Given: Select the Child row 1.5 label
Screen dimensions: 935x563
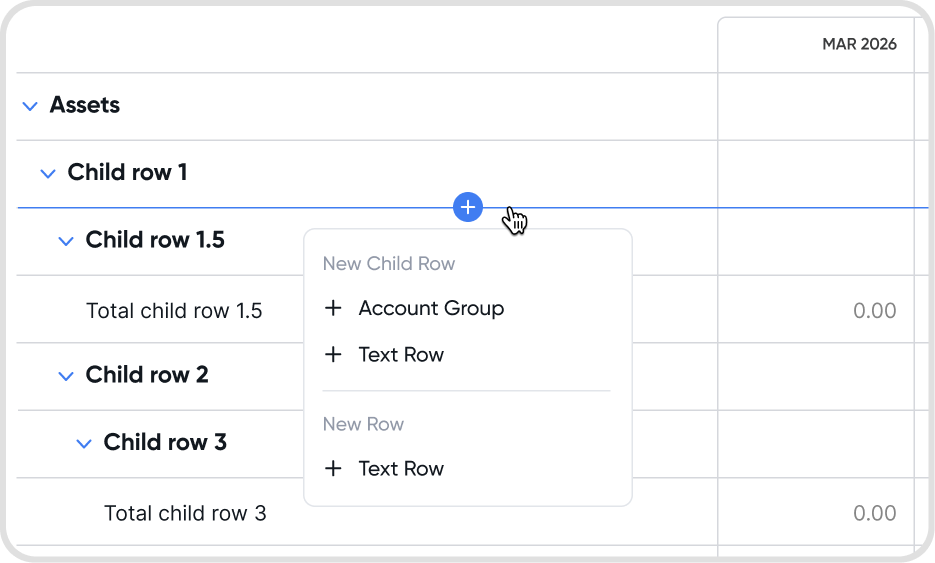Looking at the screenshot, I should pyautogui.click(x=155, y=240).
